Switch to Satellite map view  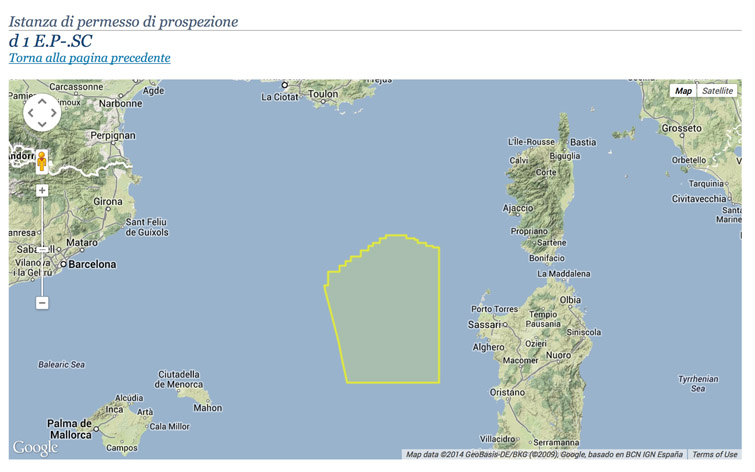(x=716, y=91)
